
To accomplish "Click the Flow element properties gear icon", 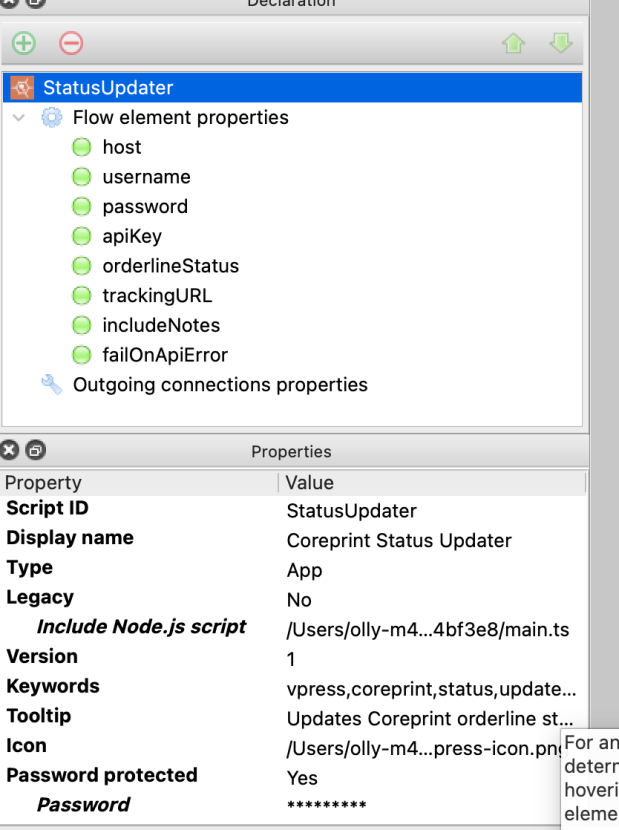I will click(51, 118).
